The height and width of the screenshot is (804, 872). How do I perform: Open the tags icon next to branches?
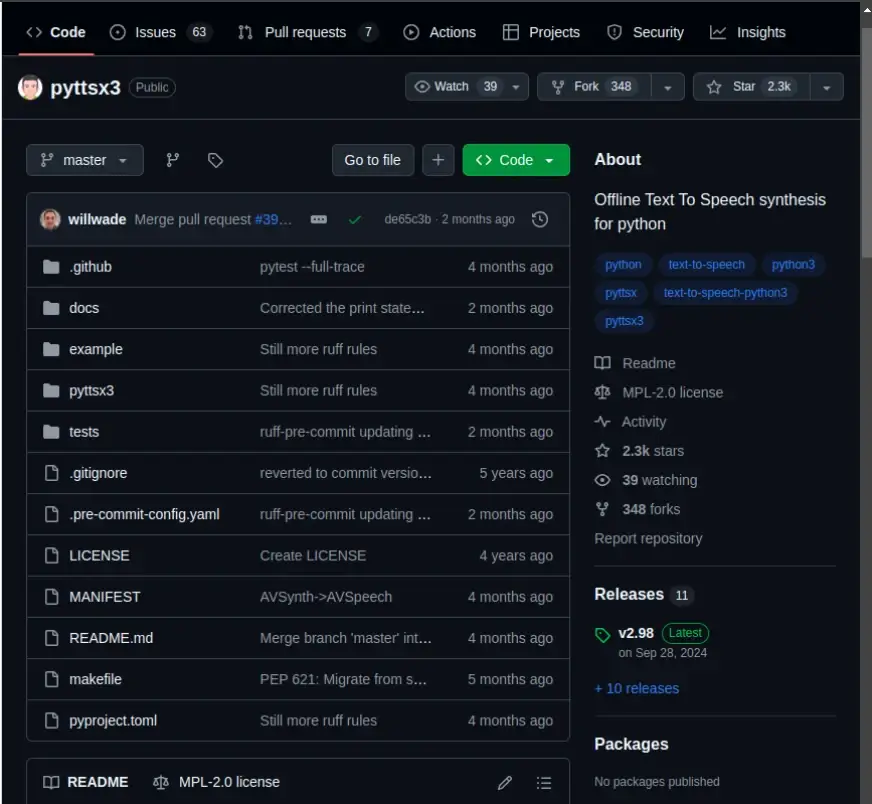215,160
